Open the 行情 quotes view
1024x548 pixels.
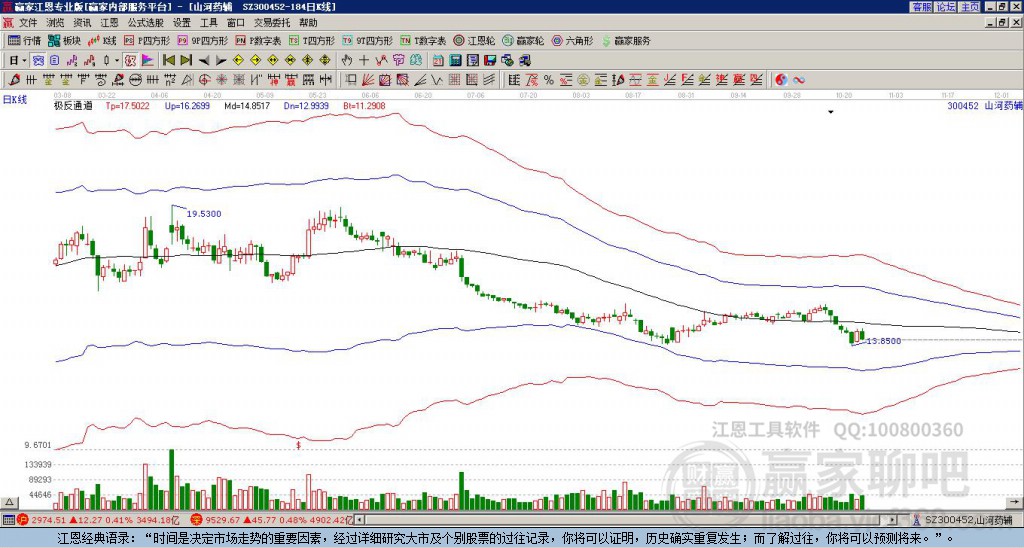click(x=24, y=40)
